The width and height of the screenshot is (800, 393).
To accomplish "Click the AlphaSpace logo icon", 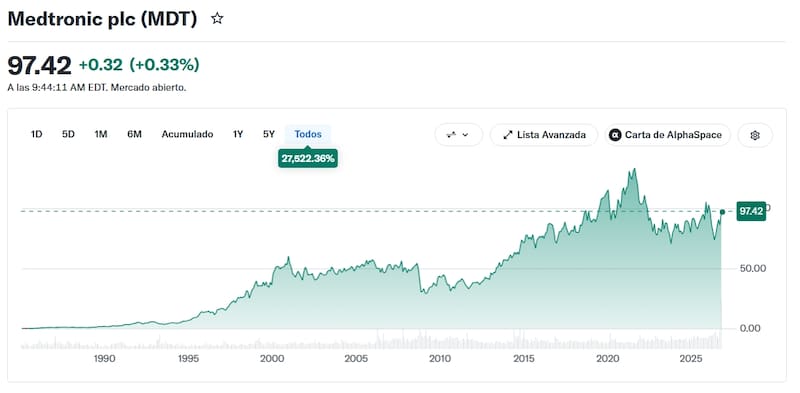I will (615, 135).
